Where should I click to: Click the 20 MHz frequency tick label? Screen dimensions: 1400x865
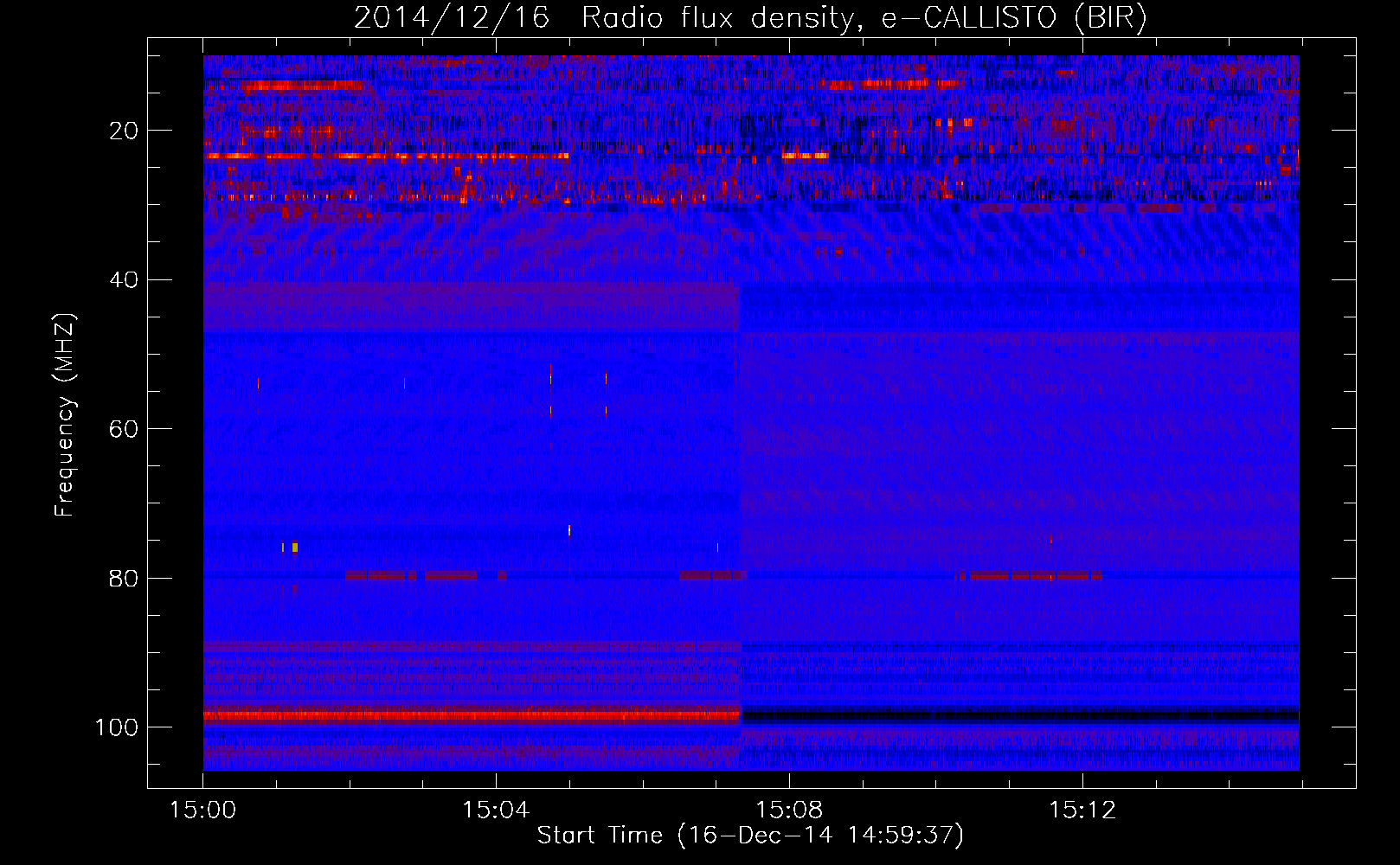pyautogui.click(x=124, y=131)
